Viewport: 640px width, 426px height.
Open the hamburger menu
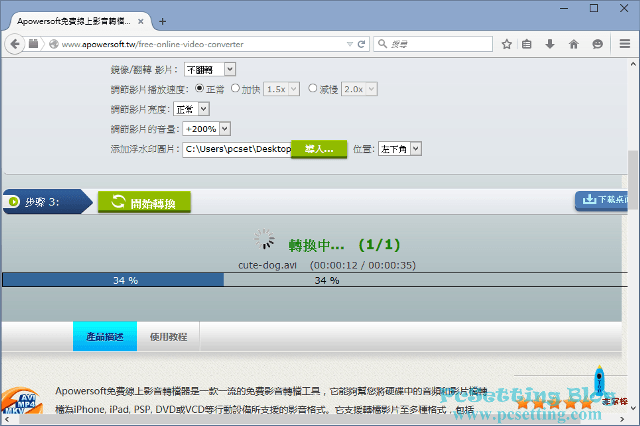point(624,44)
